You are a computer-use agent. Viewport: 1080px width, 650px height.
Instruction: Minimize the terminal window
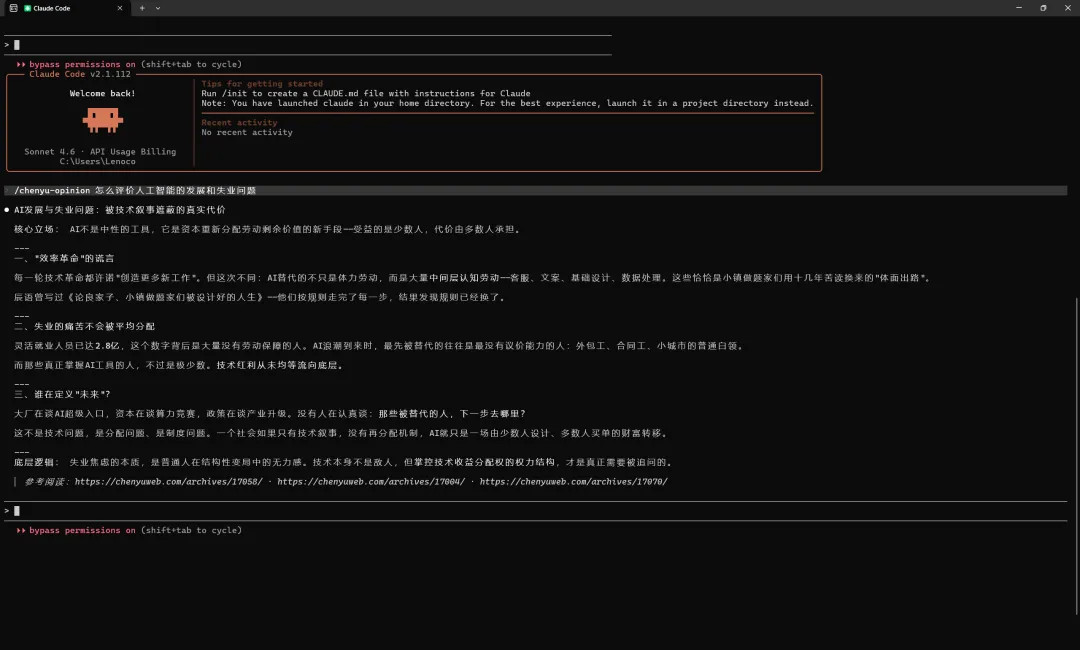pyautogui.click(x=1016, y=8)
